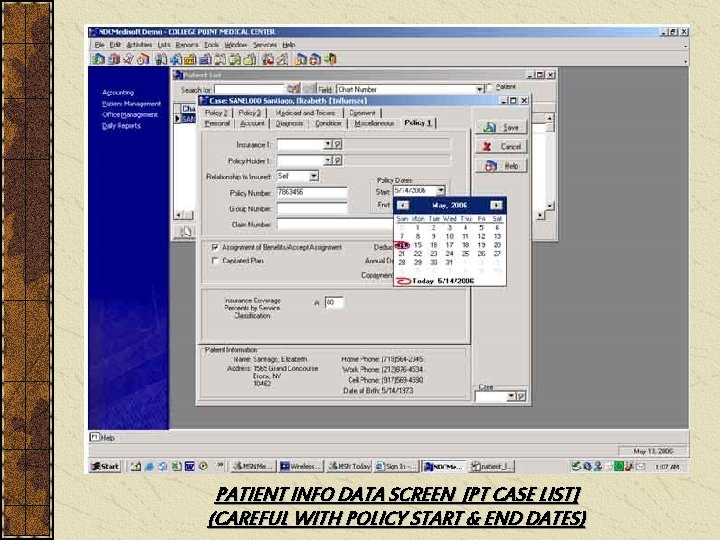
Task: Expand the quick launch overflow chevron
Action: [x=220, y=465]
